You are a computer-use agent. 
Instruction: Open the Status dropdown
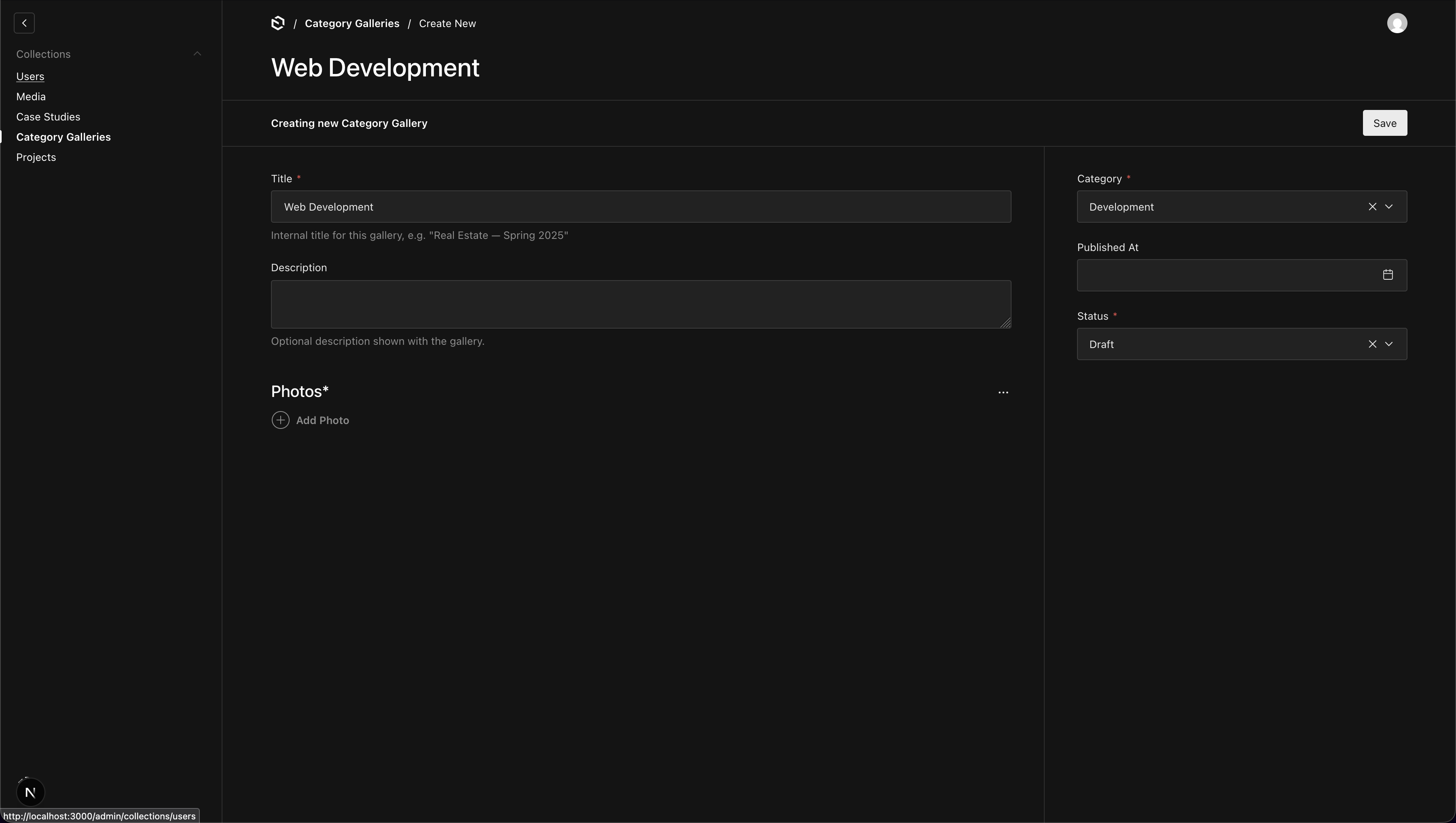(x=1389, y=344)
